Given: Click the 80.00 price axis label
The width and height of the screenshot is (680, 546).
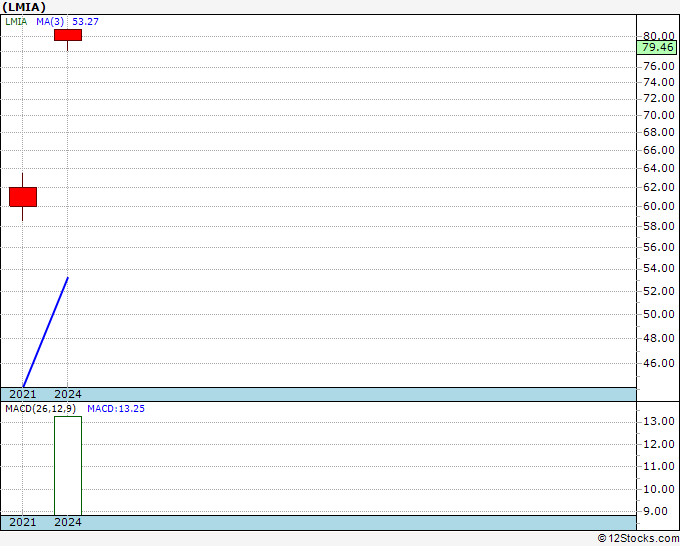Looking at the screenshot, I should pyautogui.click(x=659, y=36).
